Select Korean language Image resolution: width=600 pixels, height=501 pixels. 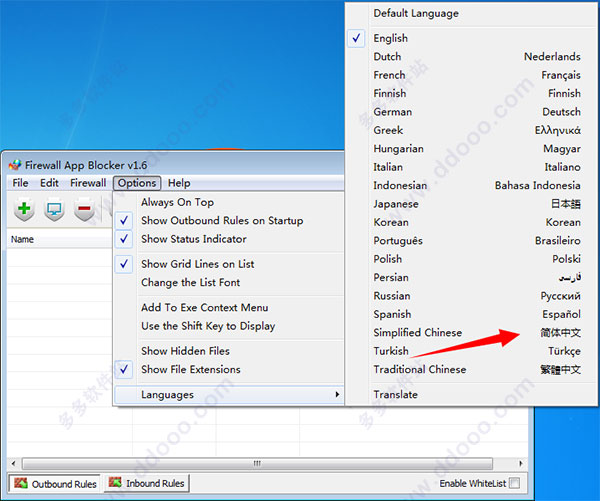[x=471, y=222]
